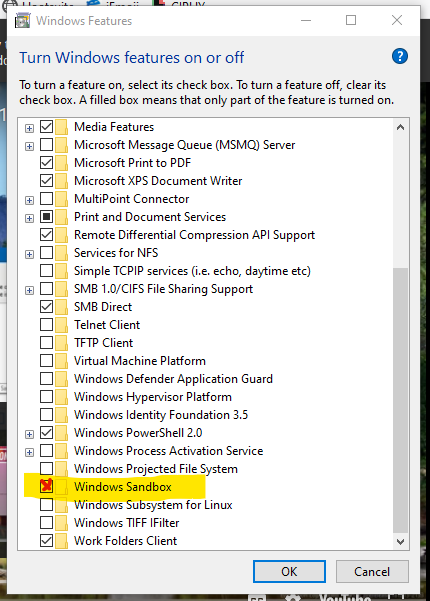Check the Windows Subsystem for Linux box
The height and width of the screenshot is (601, 430).
click(x=46, y=504)
